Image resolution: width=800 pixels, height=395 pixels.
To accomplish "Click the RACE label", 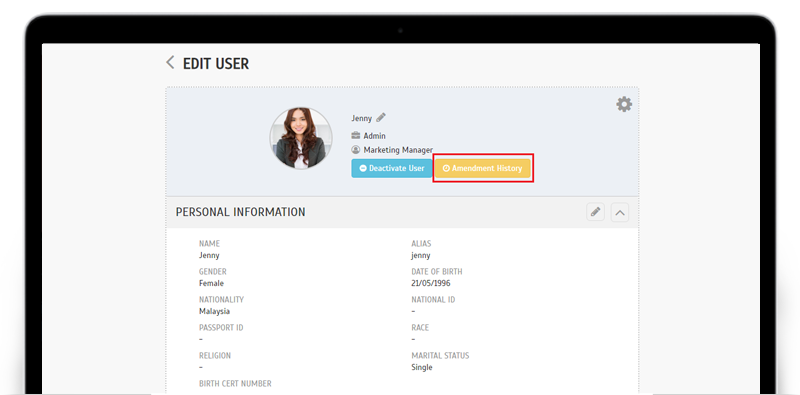I will click(x=420, y=328).
